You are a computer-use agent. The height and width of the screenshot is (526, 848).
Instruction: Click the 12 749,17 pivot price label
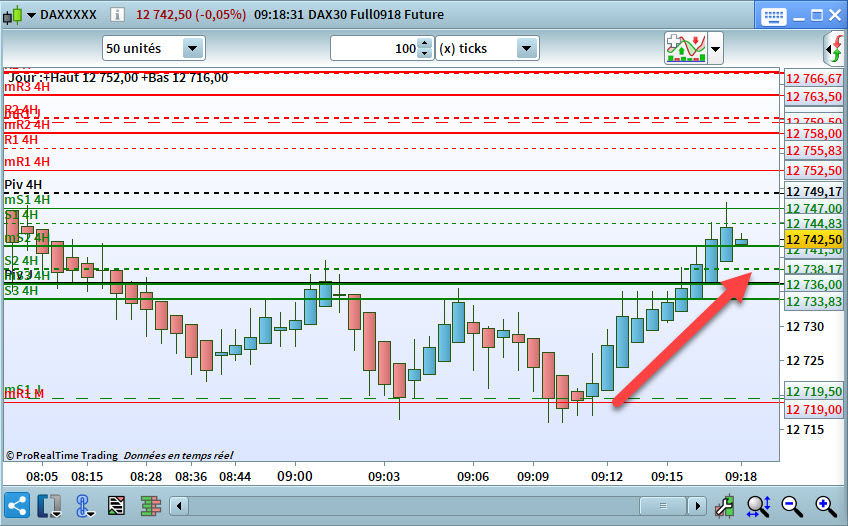pos(813,192)
